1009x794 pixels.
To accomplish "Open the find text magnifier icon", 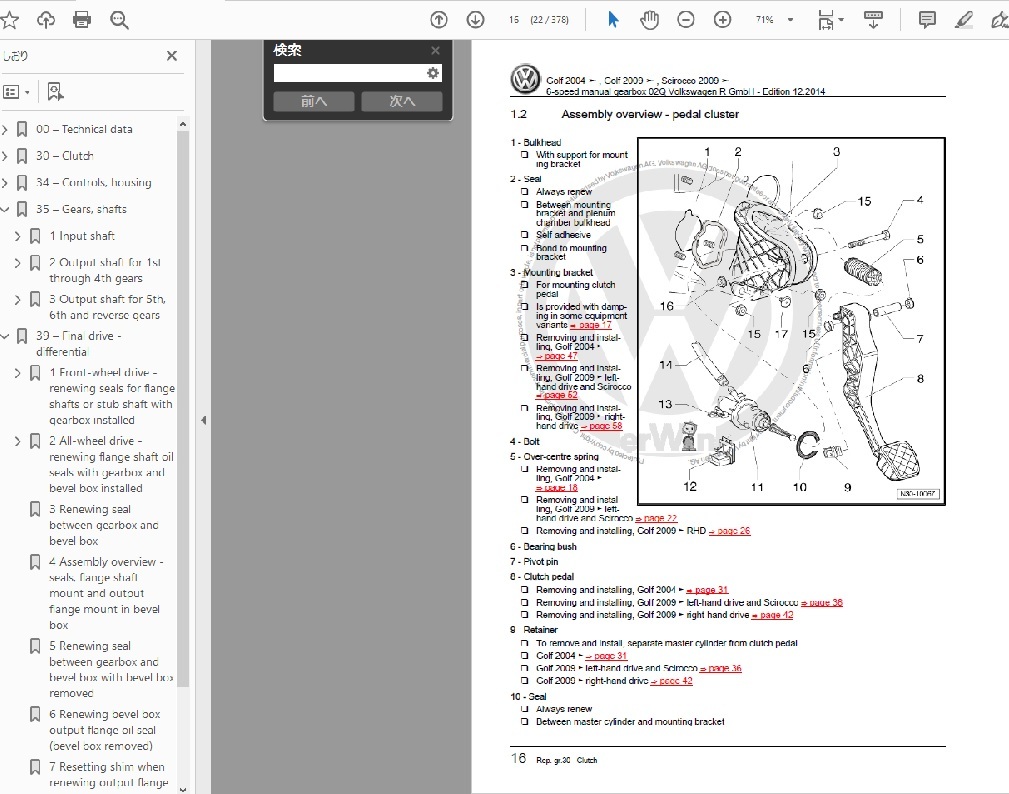I will [120, 20].
